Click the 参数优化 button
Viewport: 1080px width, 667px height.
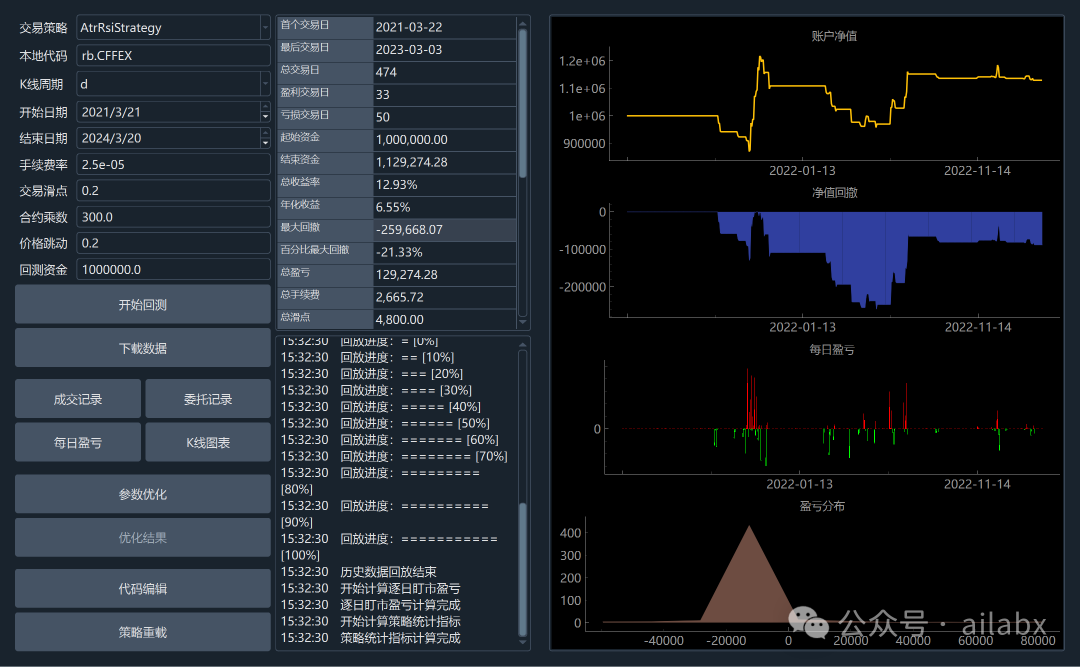click(x=143, y=494)
